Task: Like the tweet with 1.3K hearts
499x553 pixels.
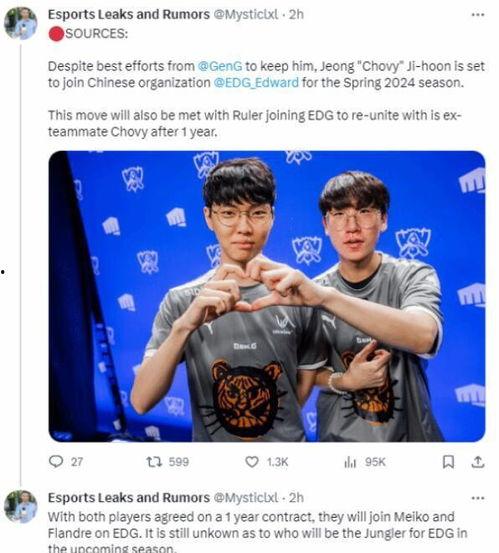Action: 252,462
